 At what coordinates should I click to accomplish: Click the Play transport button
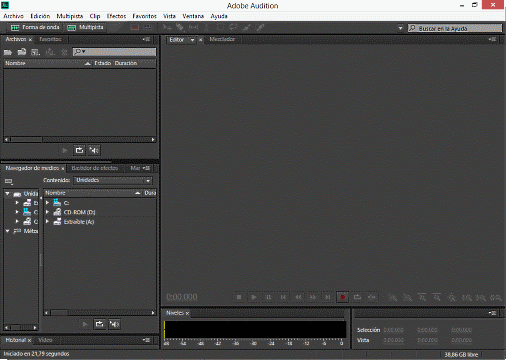(254, 297)
